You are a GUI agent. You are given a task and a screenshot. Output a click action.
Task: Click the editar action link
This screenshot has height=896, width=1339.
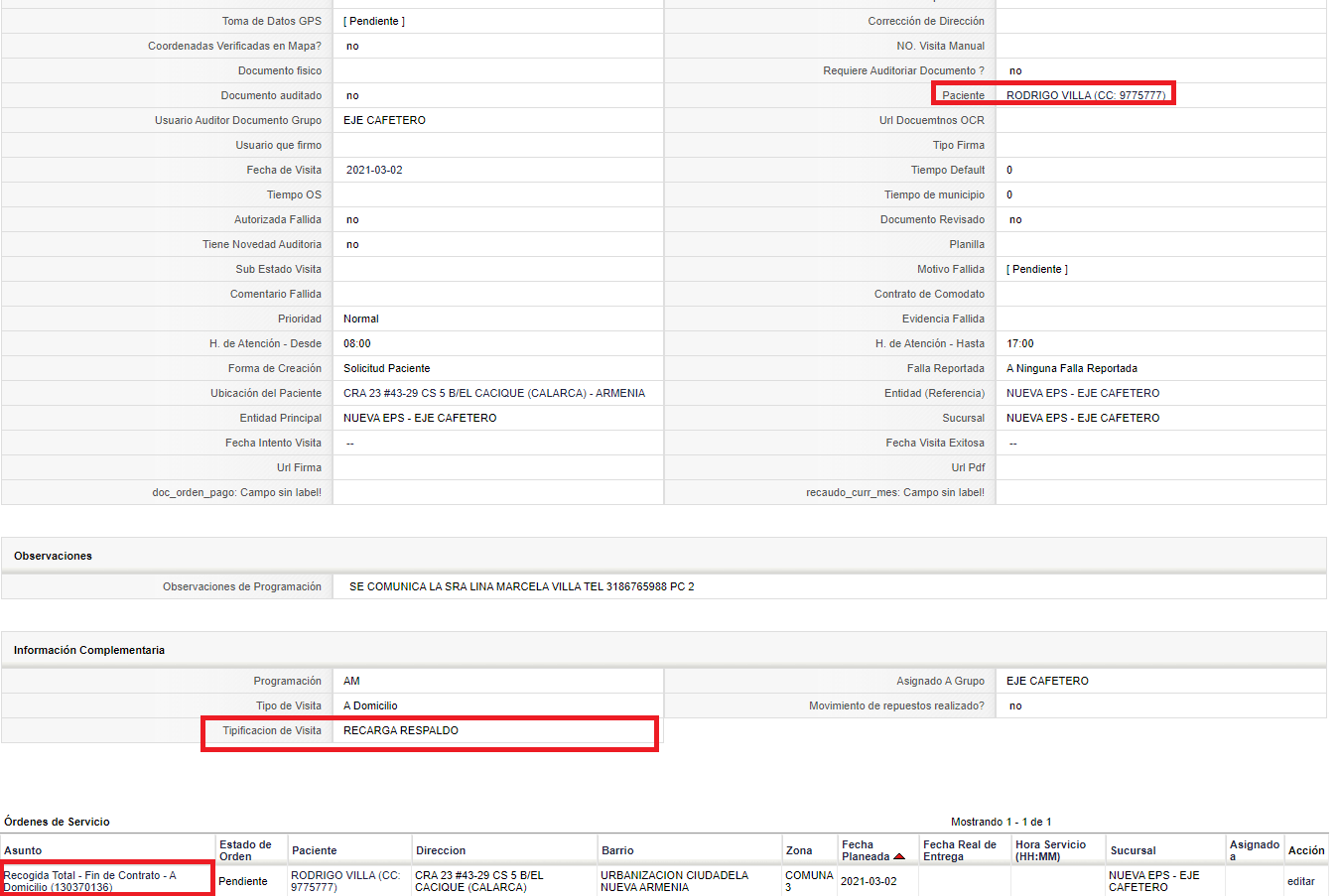[1301, 881]
